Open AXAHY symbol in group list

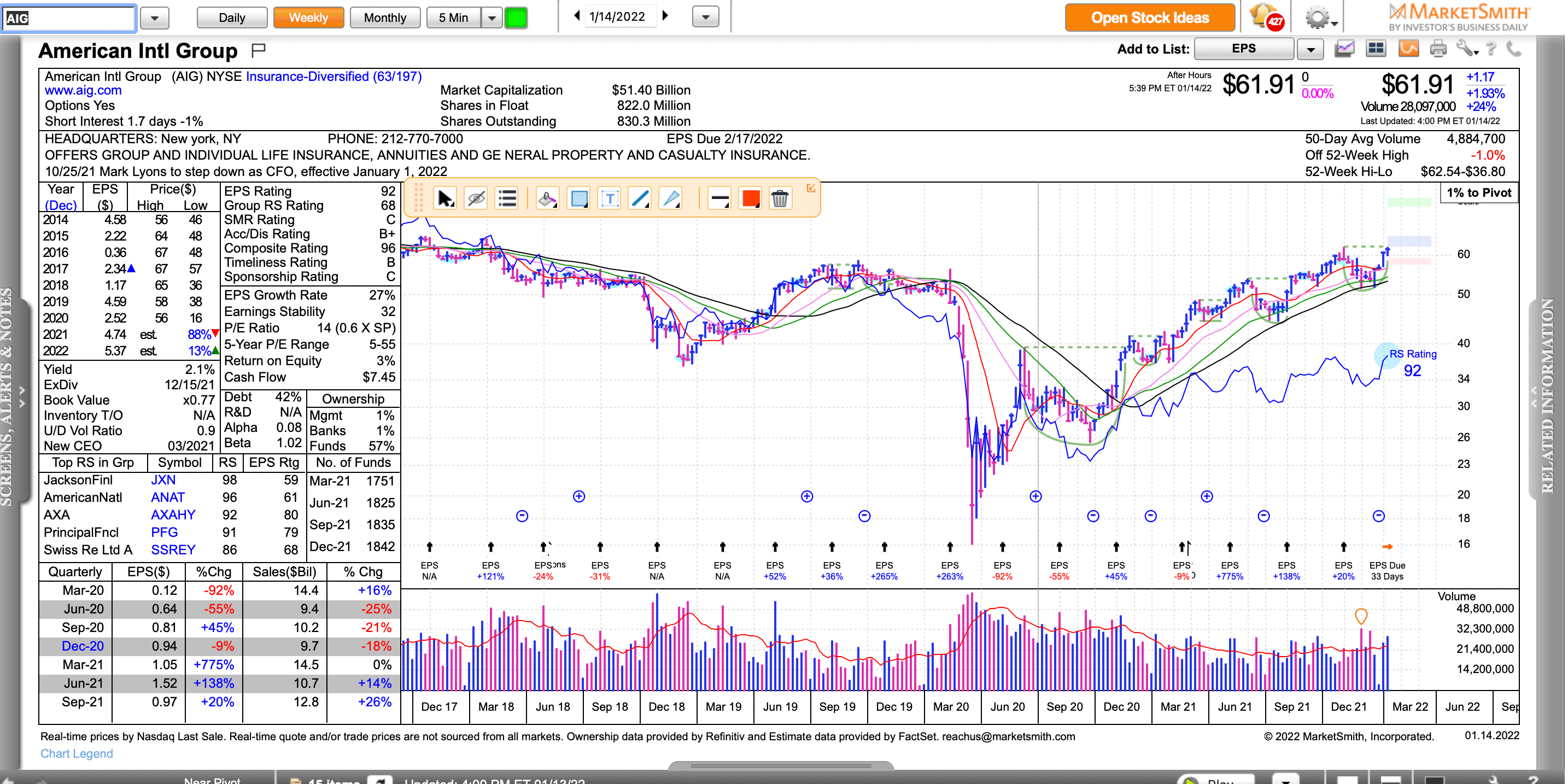pos(173,515)
